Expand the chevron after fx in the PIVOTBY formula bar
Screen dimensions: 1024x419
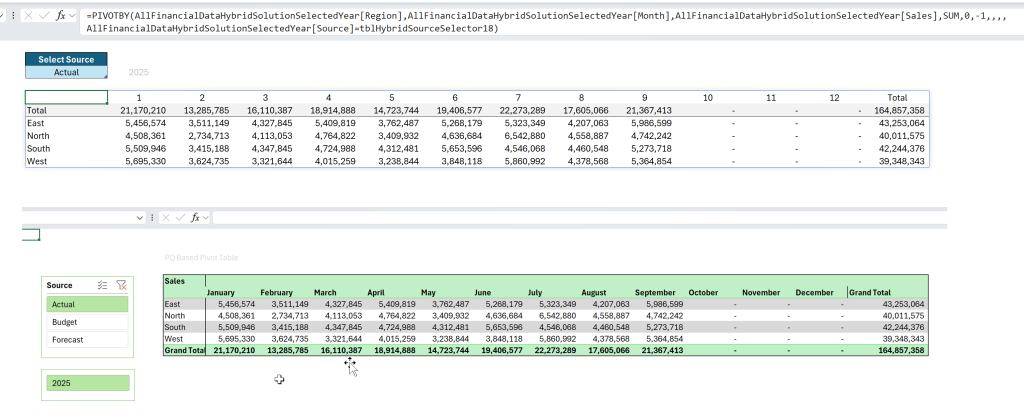click(x=72, y=16)
